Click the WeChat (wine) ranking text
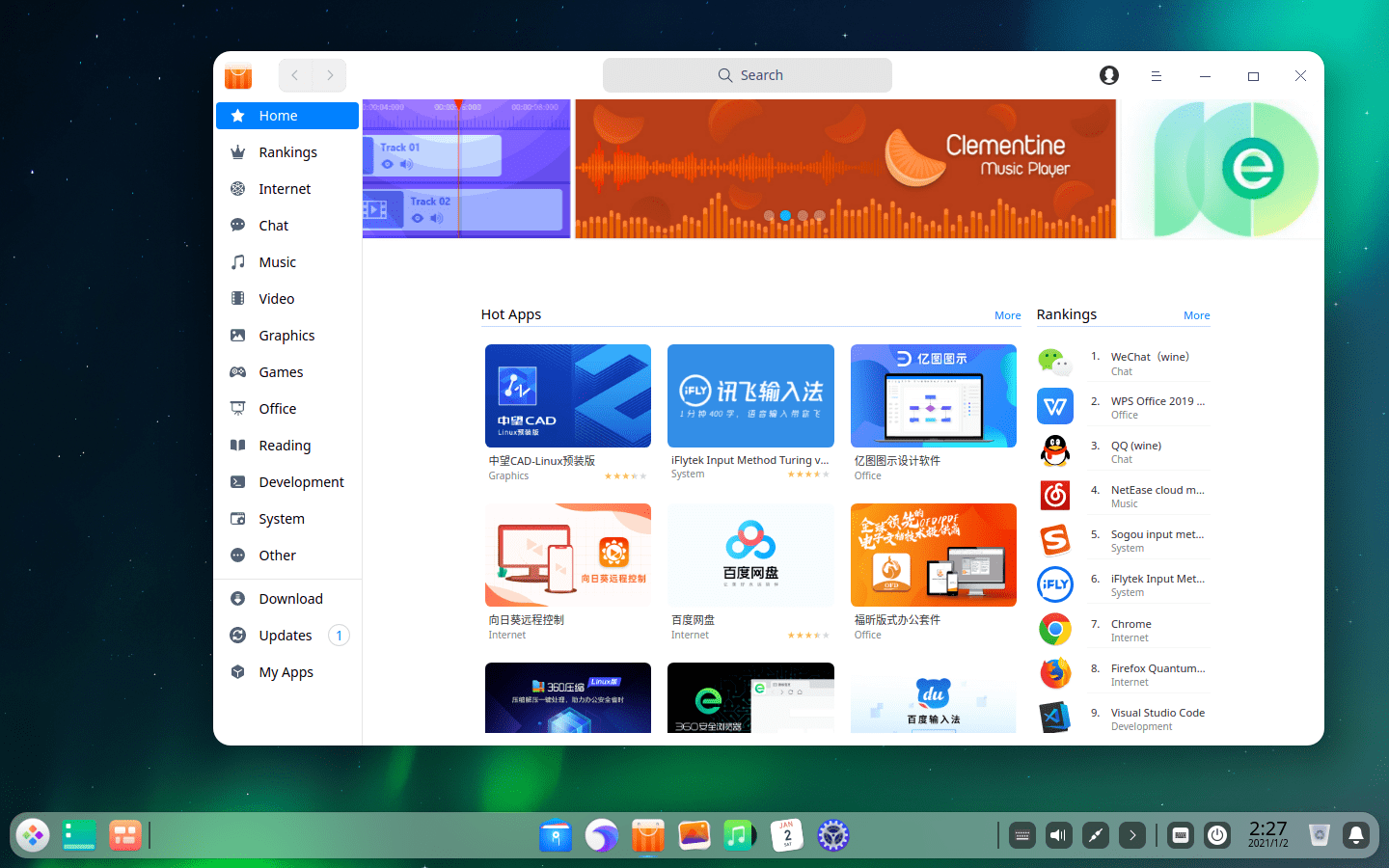 (x=1150, y=357)
